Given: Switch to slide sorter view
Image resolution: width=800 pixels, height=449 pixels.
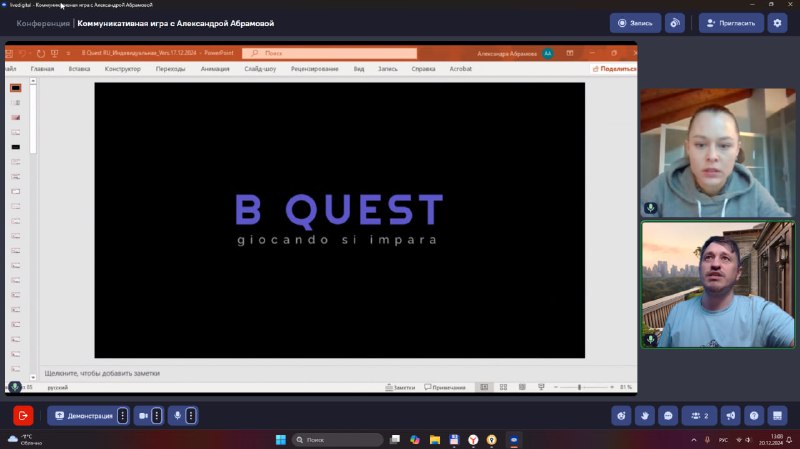Looking at the screenshot, I should 504,388.
